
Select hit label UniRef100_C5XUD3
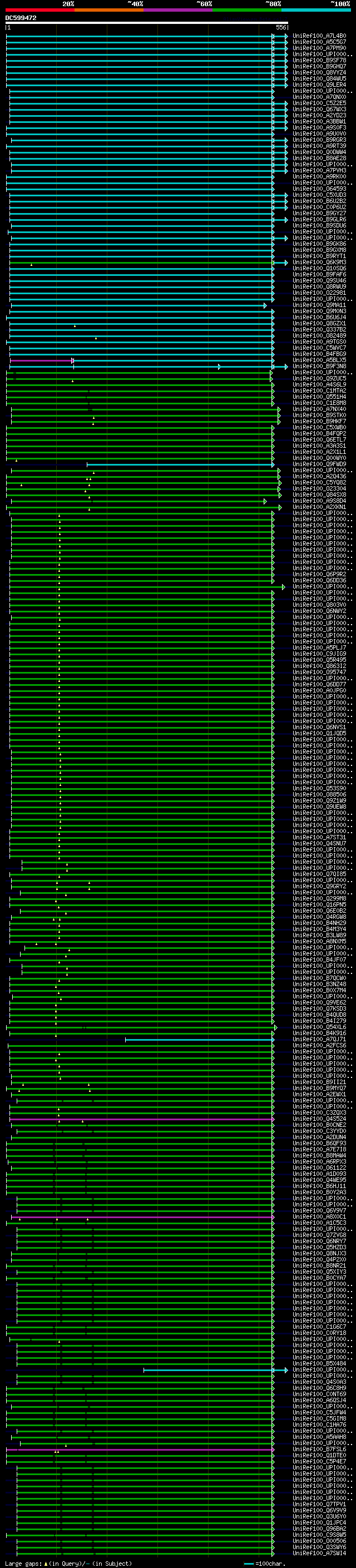coord(319,195)
